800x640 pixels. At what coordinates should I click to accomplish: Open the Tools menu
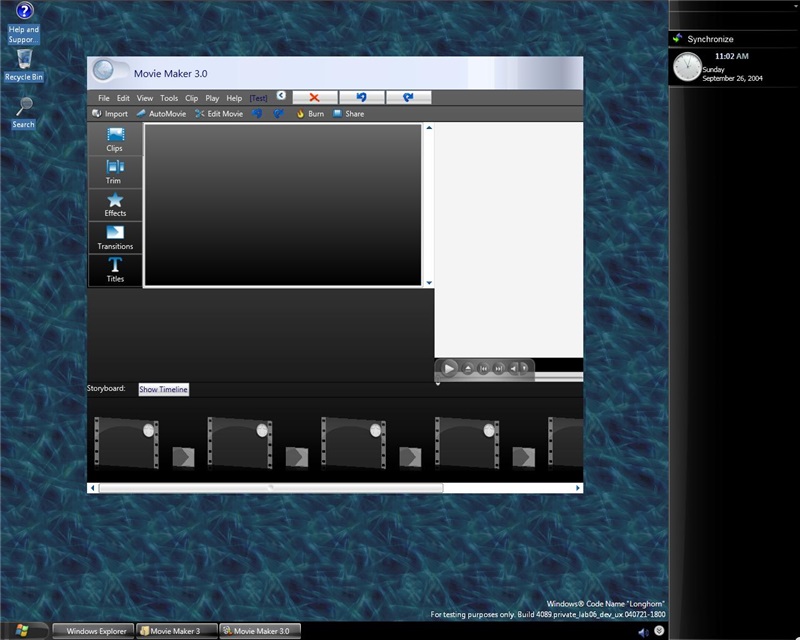coord(169,98)
